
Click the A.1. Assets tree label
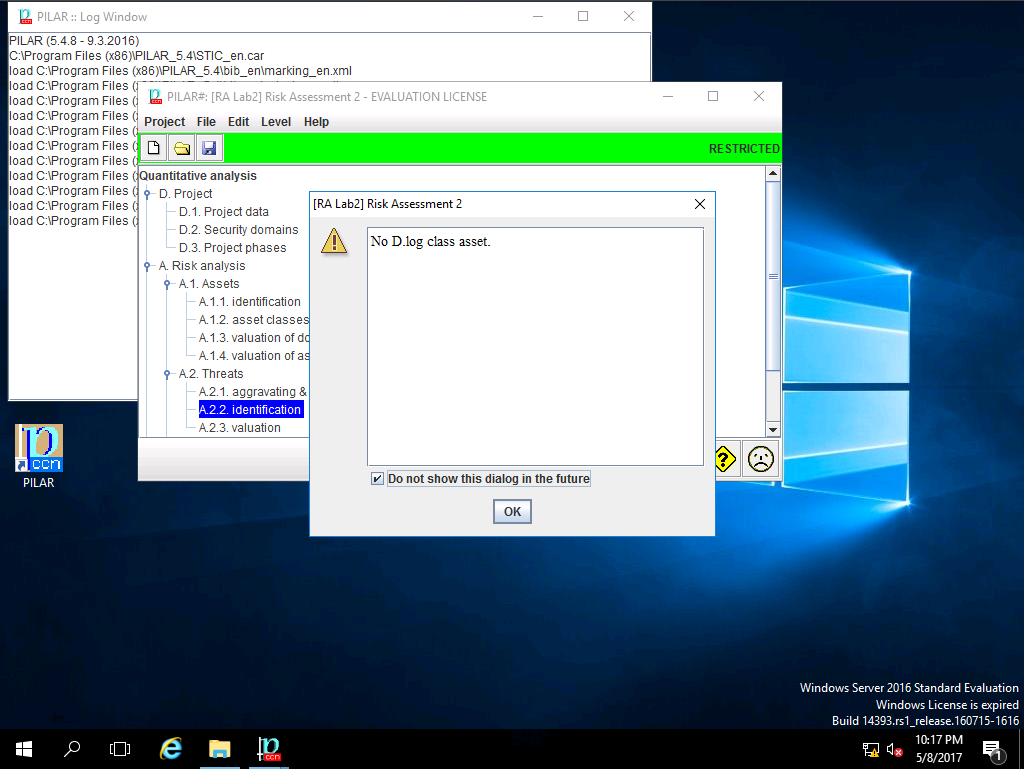click(x=209, y=284)
